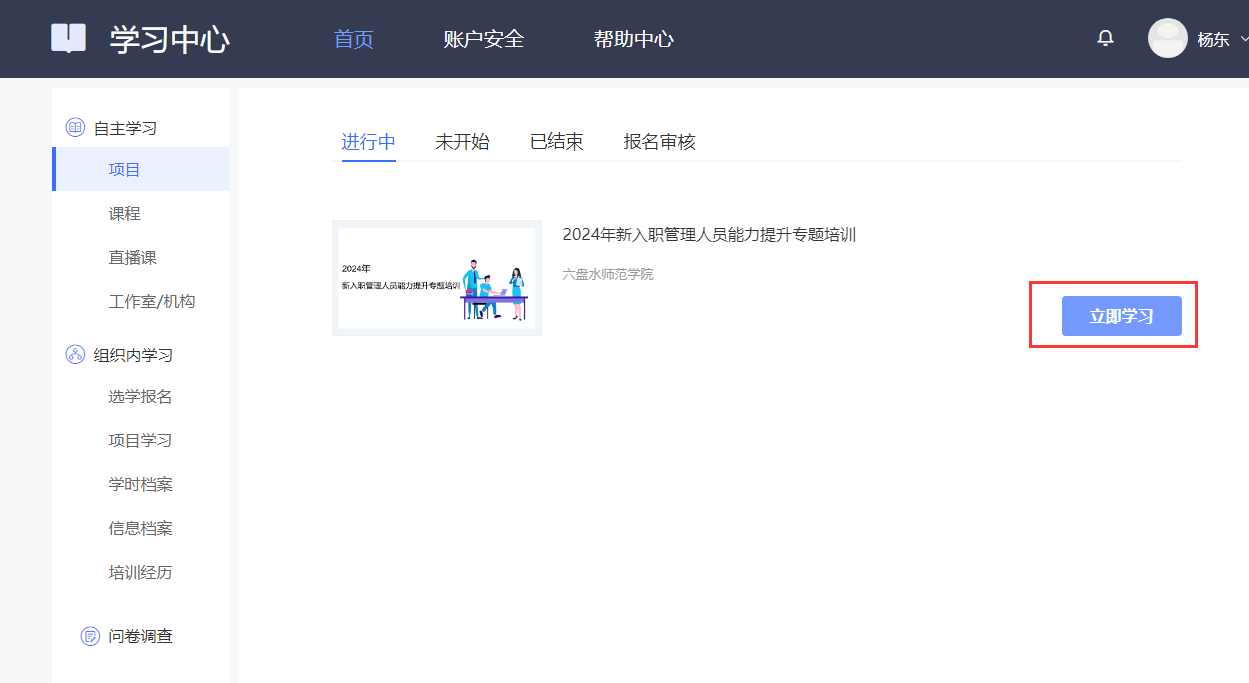Screen dimensions: 1249x683
Task: Click the training project thumbnail image
Action: 437,278
